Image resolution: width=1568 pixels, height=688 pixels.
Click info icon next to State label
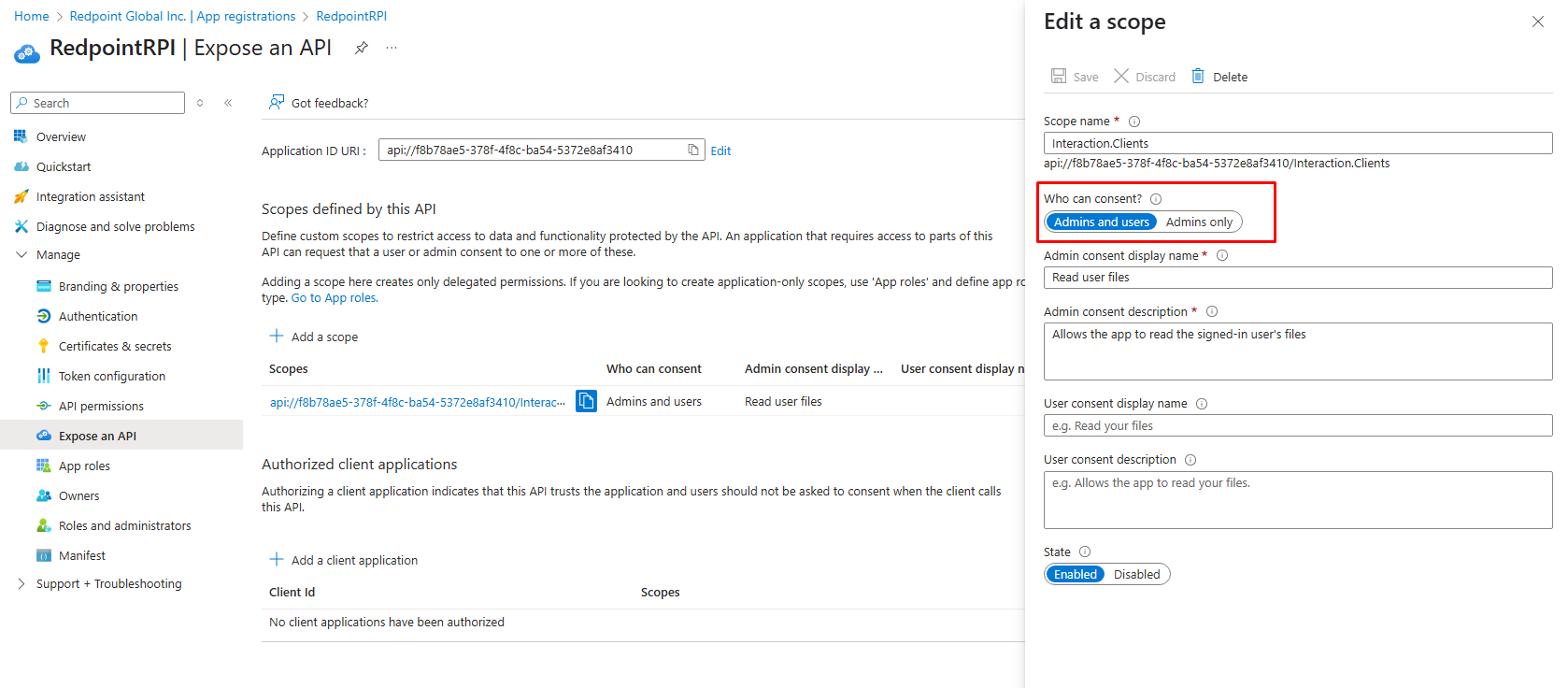pos(1085,552)
